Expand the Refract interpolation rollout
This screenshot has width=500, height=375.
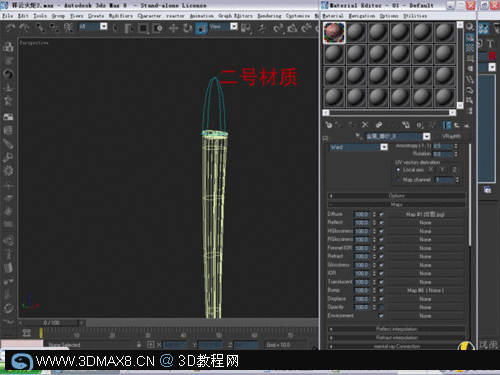[397, 338]
